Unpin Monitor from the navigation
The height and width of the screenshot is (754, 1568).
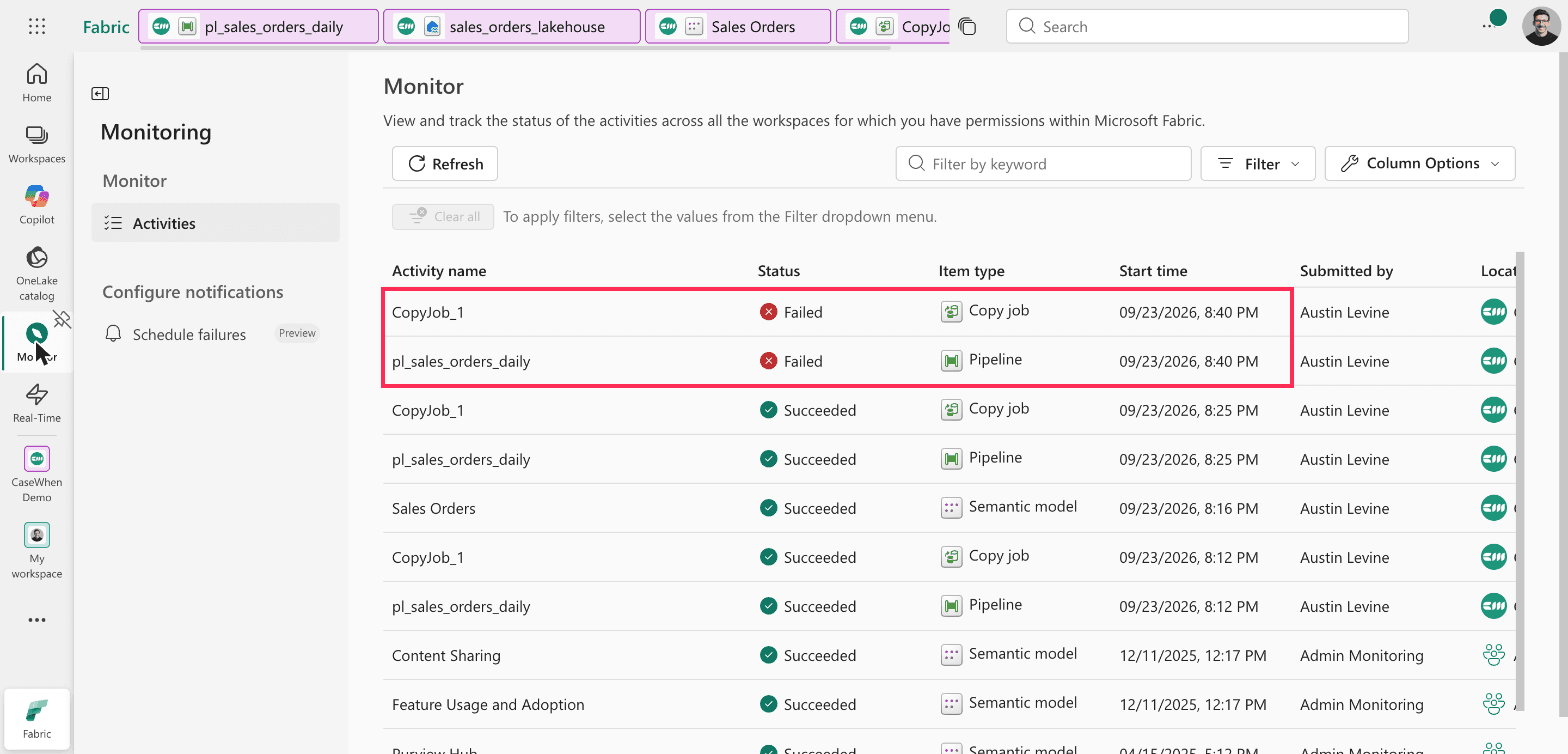pyautogui.click(x=62, y=320)
